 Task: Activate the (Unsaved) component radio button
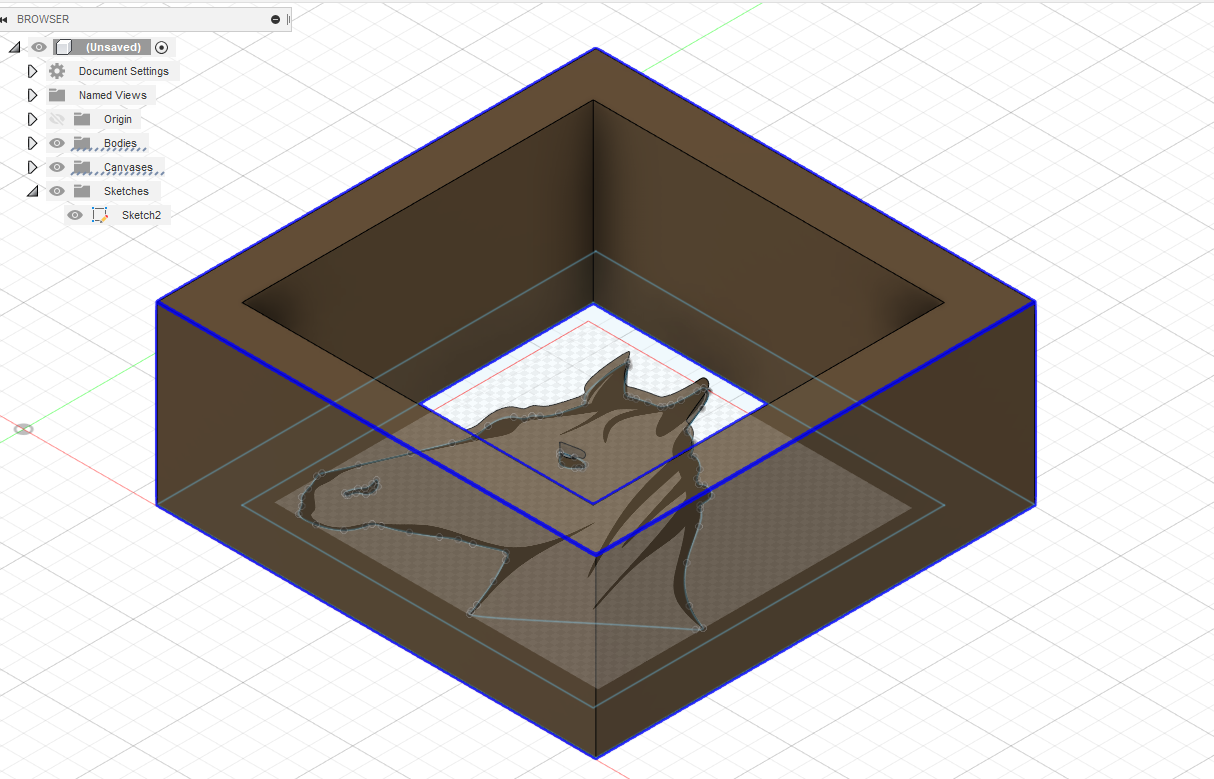click(162, 47)
